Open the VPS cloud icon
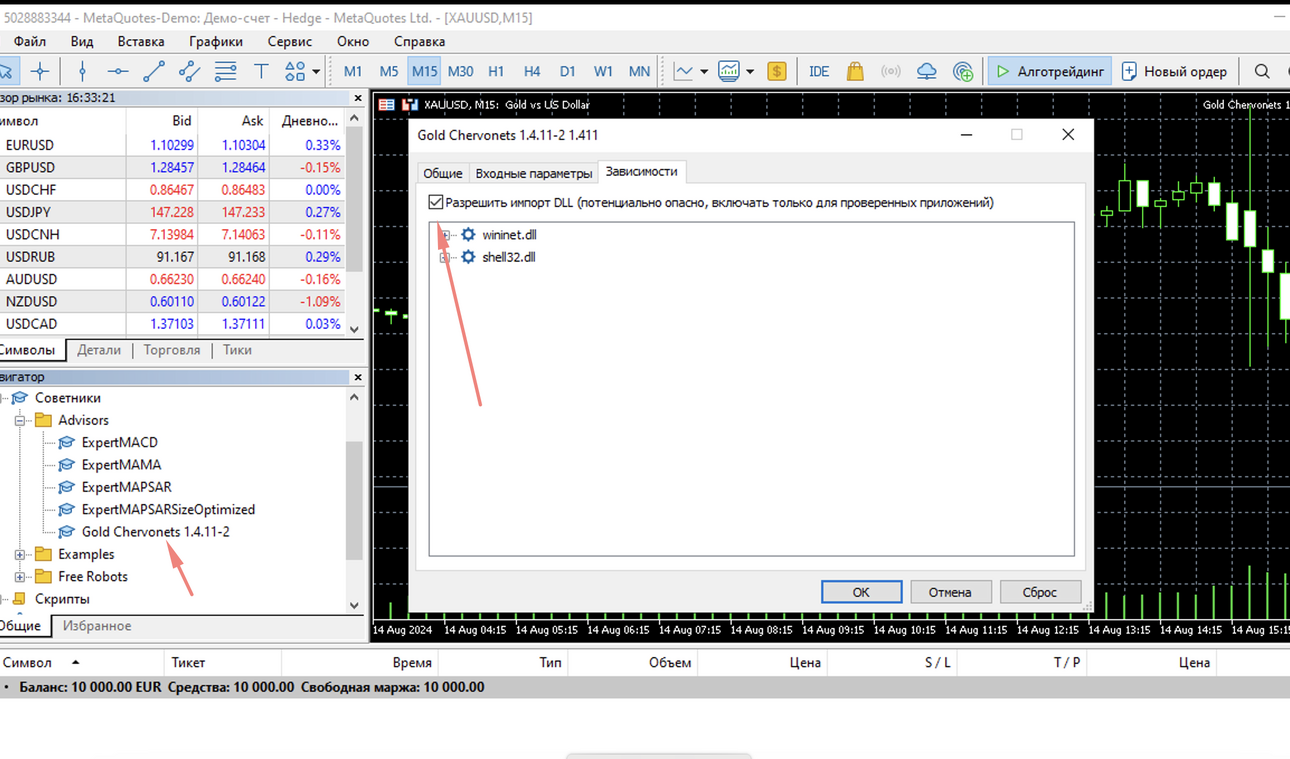This screenshot has height=759, width=1290. point(927,71)
